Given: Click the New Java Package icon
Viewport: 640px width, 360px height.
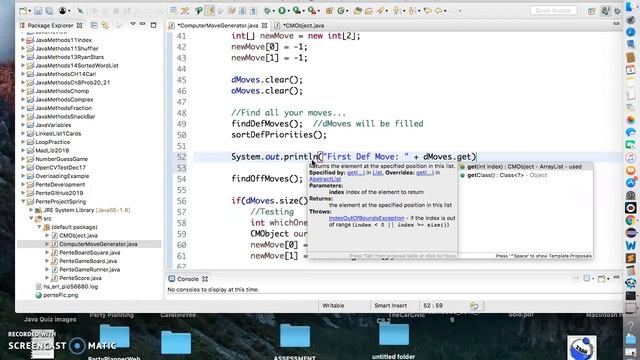Looking at the screenshot, I should (x=329, y=11).
